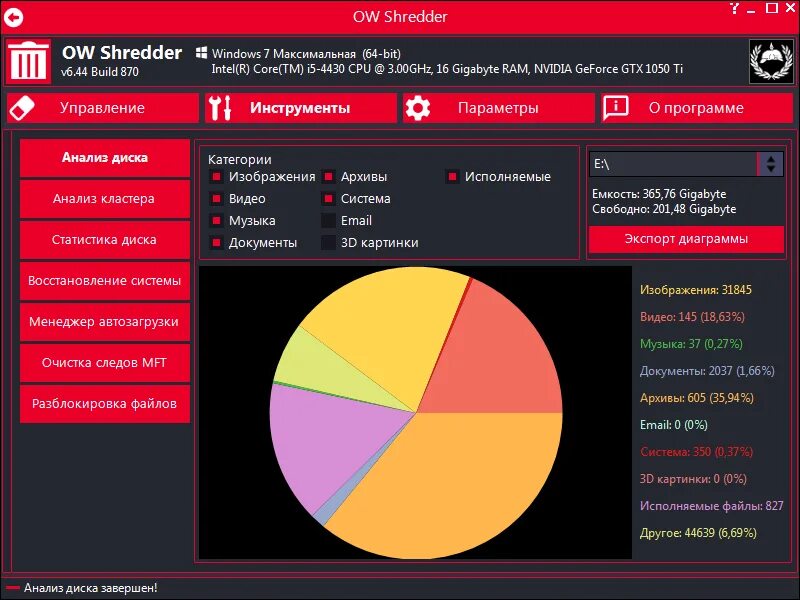Open Разблокировка файлов tool
This screenshot has width=800, height=600.
coord(105,404)
